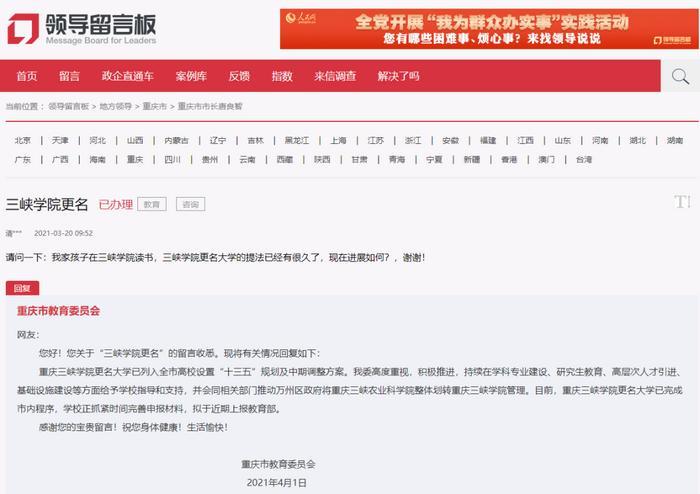Choose 台湾 in the region list
Viewport: 700px width, 494px height.
583,160
